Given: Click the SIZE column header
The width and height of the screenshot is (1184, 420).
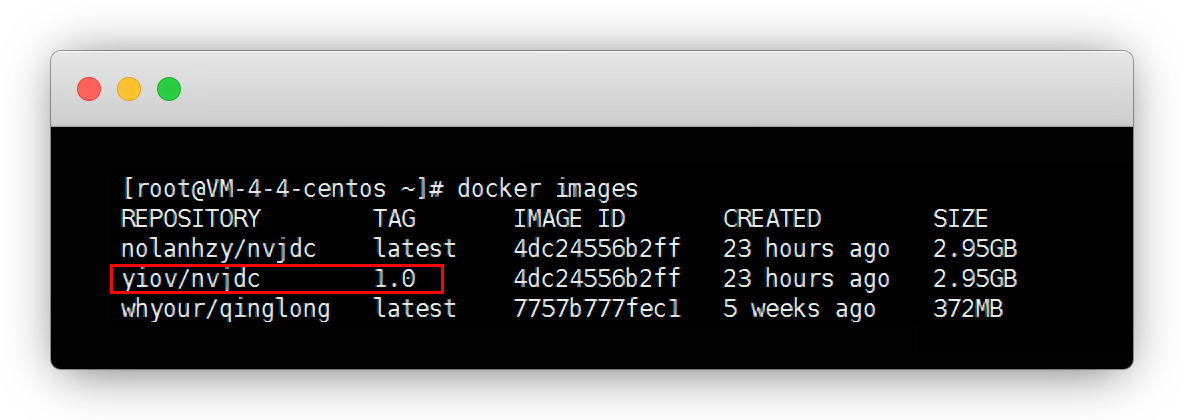Looking at the screenshot, I should click(x=960, y=219).
